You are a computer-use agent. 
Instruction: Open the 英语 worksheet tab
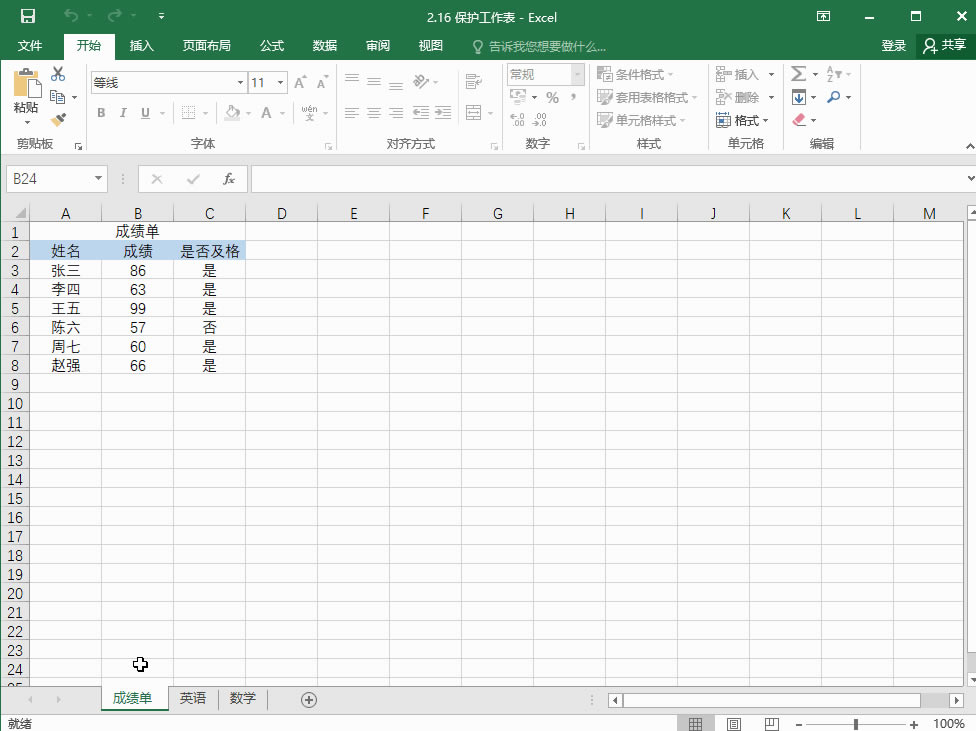point(193,699)
